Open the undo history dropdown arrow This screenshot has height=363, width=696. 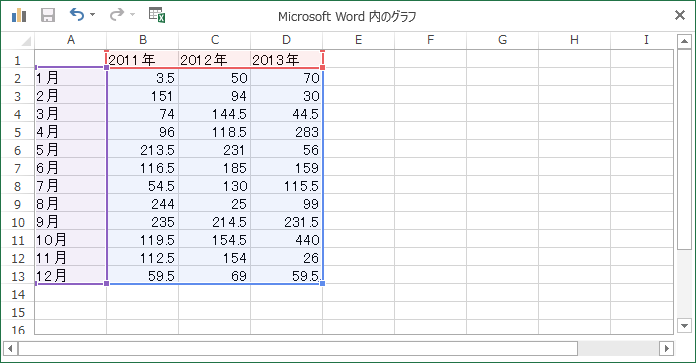pyautogui.click(x=92, y=15)
